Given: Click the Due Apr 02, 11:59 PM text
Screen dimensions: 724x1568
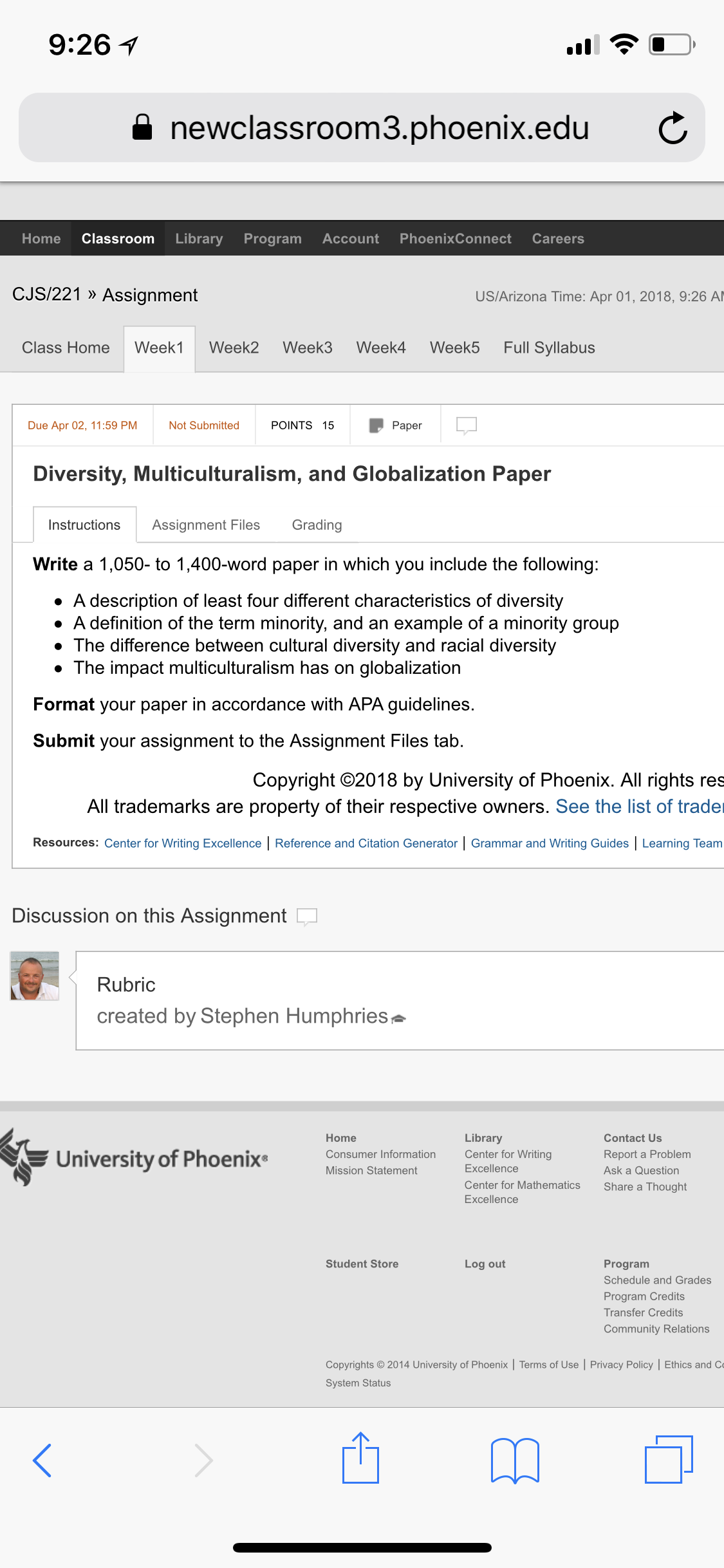Looking at the screenshot, I should click(x=82, y=425).
